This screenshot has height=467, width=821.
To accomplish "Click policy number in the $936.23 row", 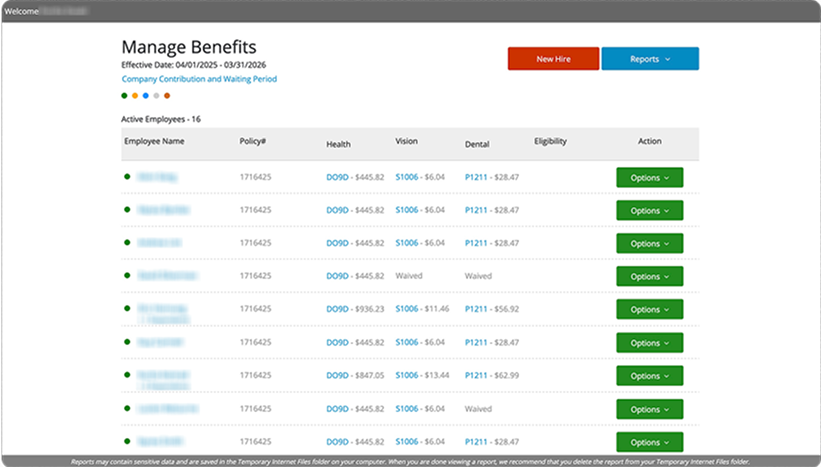I will 256,309.
